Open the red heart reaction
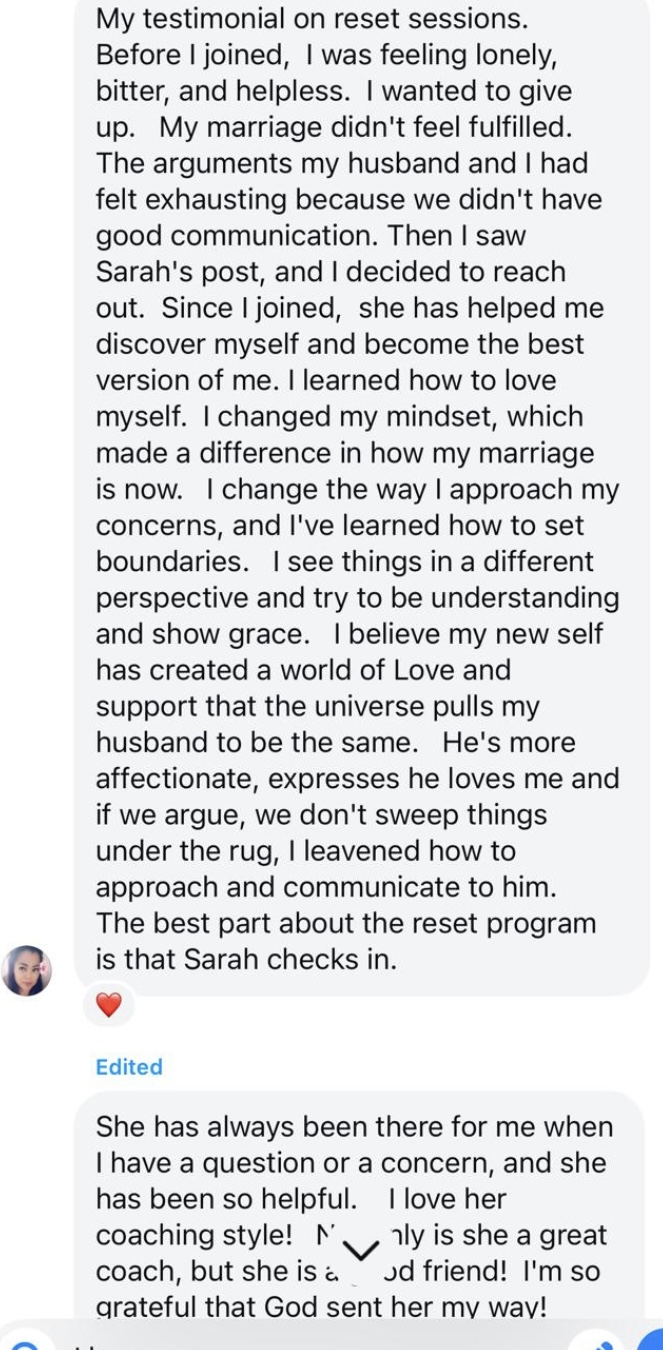663x1350 pixels. click(109, 1005)
